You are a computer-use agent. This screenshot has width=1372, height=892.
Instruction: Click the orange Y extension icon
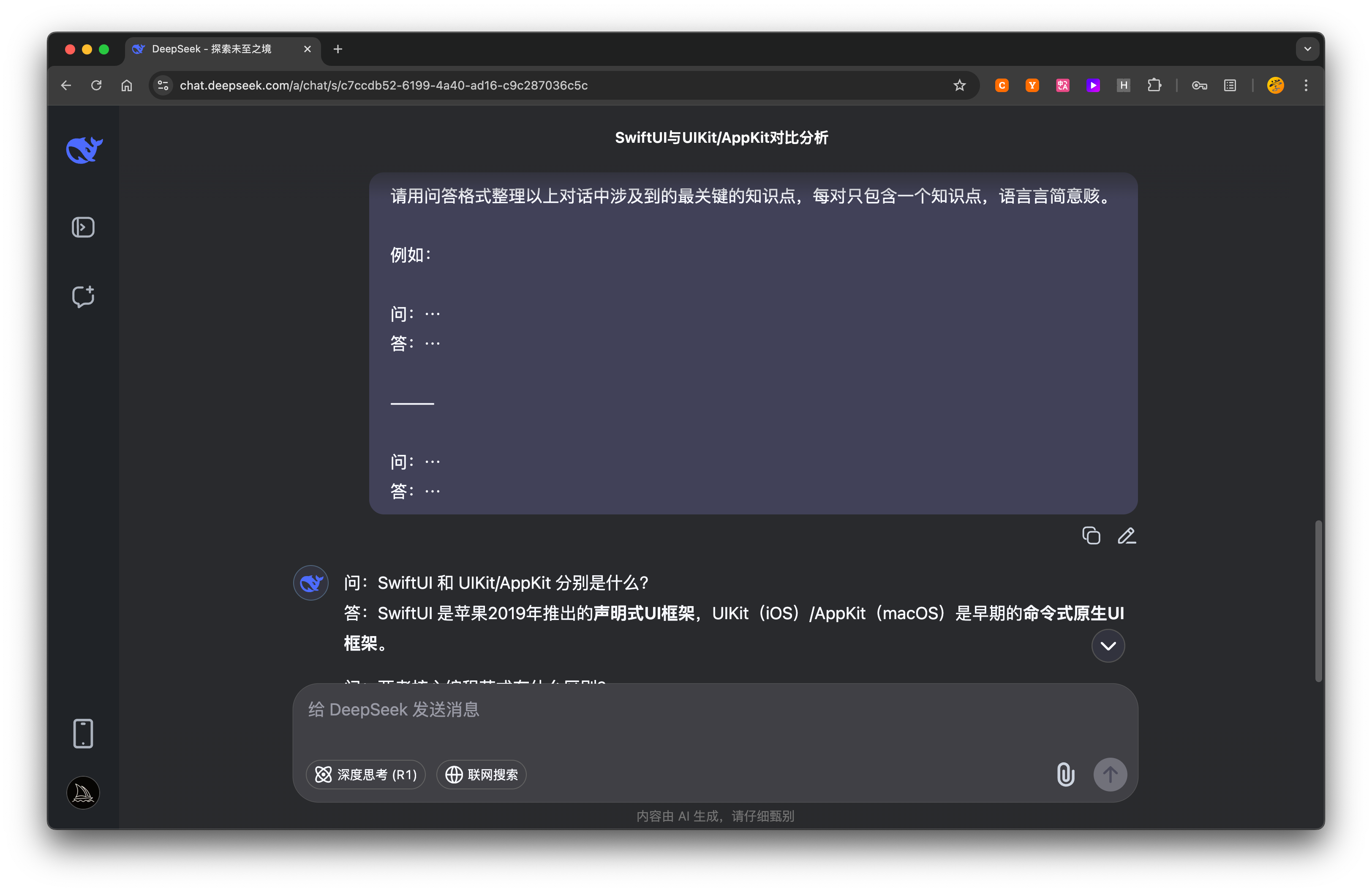click(x=1032, y=85)
